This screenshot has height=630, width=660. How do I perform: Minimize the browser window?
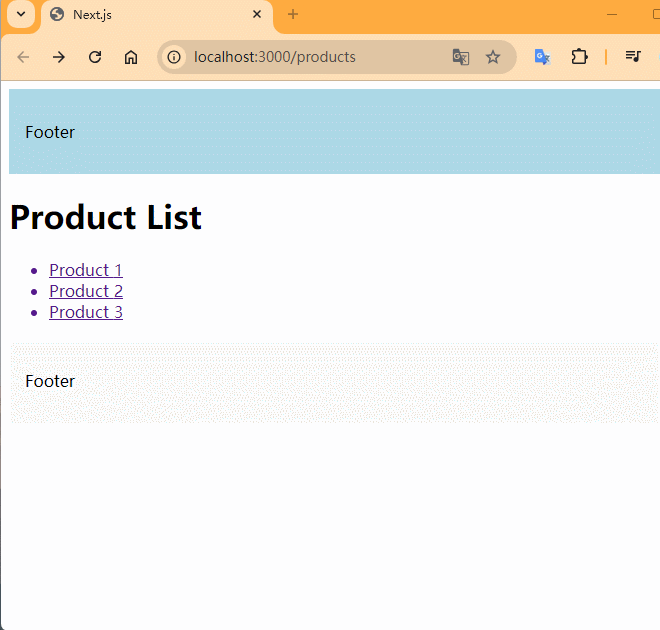point(612,15)
